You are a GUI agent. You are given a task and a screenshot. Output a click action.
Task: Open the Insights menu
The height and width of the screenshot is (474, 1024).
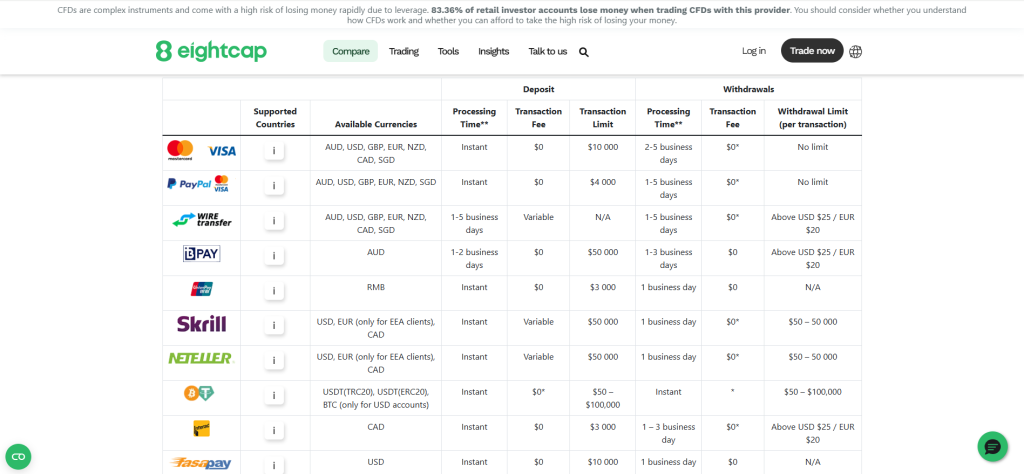493,51
